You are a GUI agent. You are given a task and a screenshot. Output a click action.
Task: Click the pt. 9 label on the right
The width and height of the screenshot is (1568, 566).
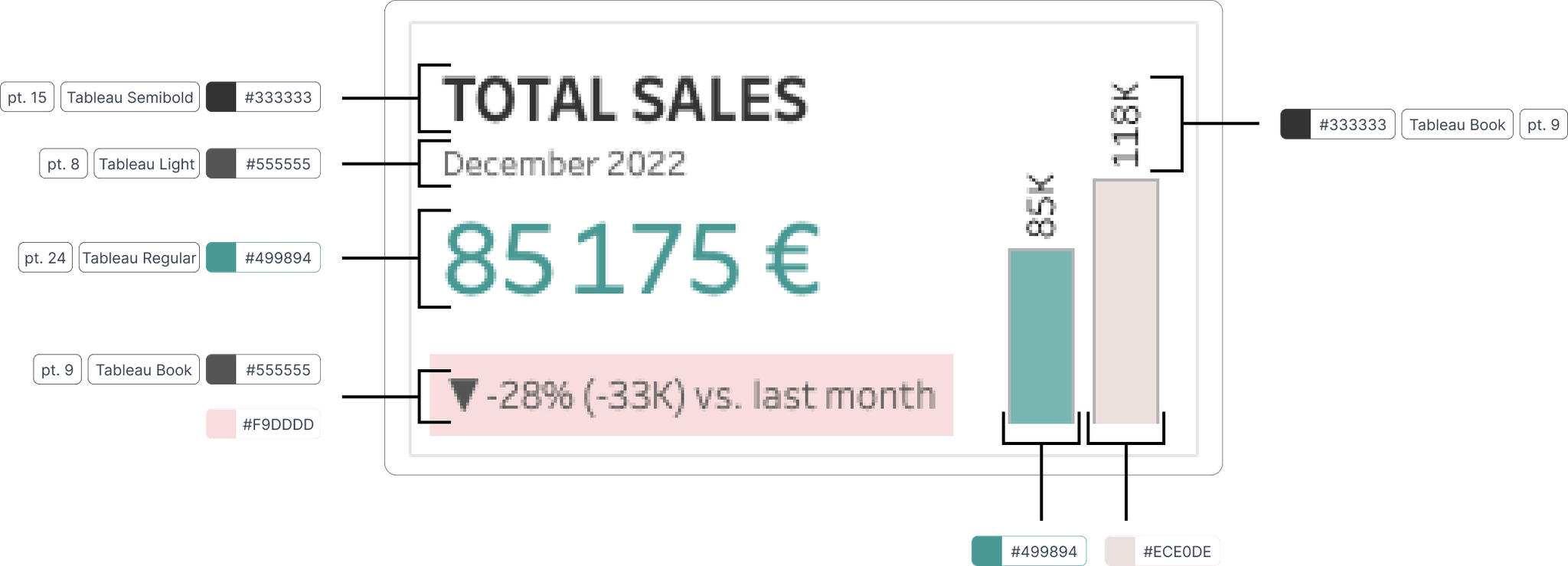[1543, 124]
